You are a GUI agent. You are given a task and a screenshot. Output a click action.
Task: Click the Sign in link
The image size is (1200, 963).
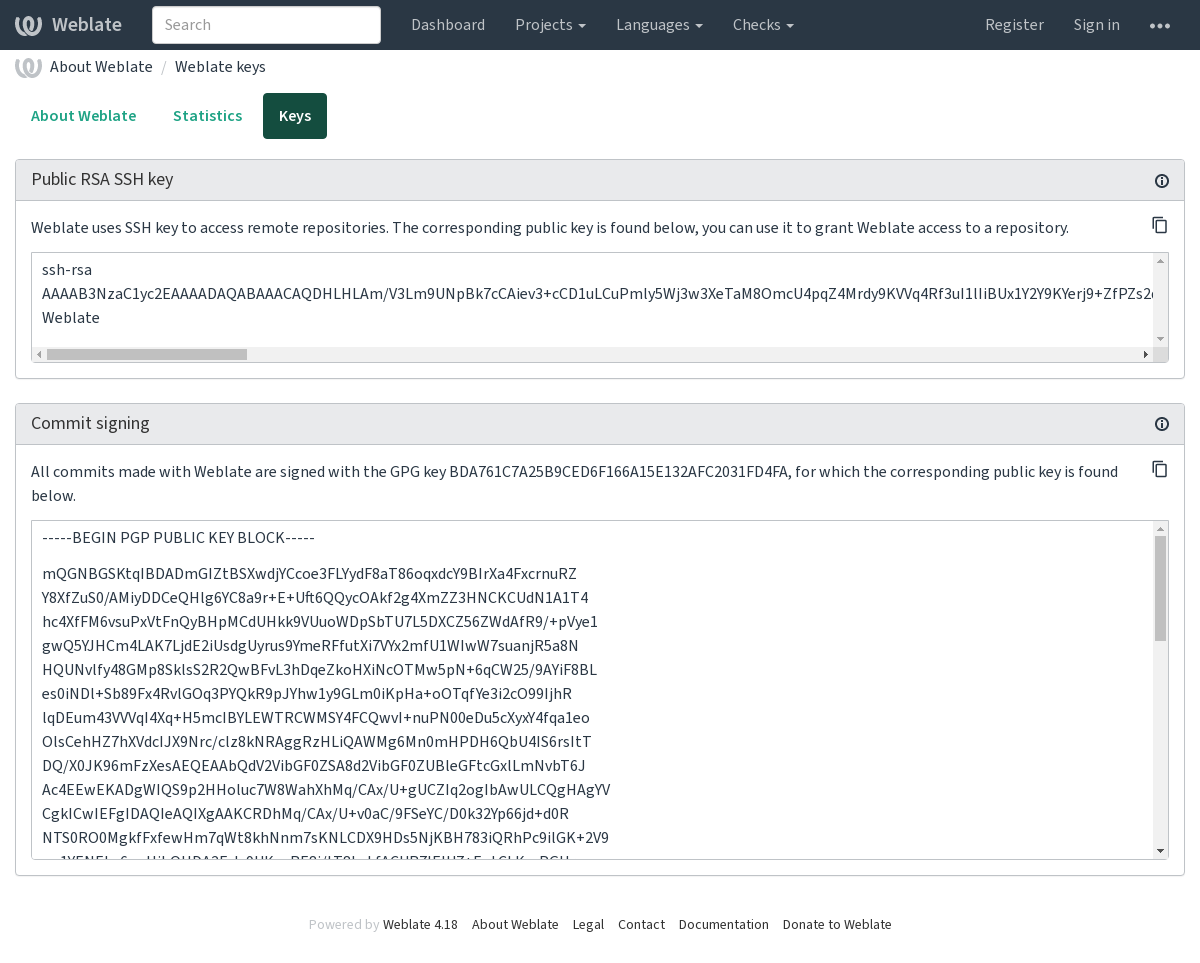point(1097,25)
